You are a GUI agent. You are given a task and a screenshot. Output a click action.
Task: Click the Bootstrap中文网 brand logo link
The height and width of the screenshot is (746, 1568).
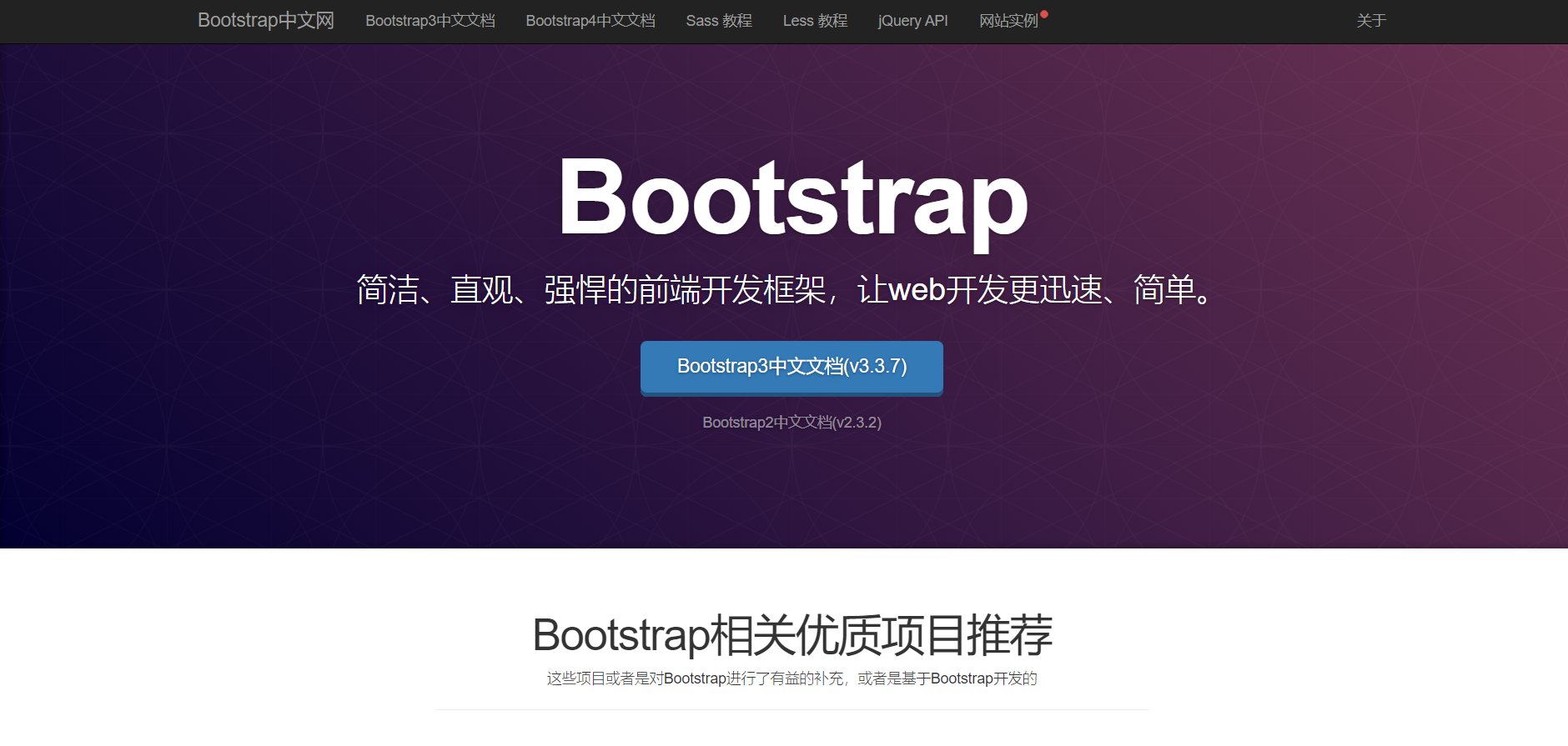(x=266, y=21)
